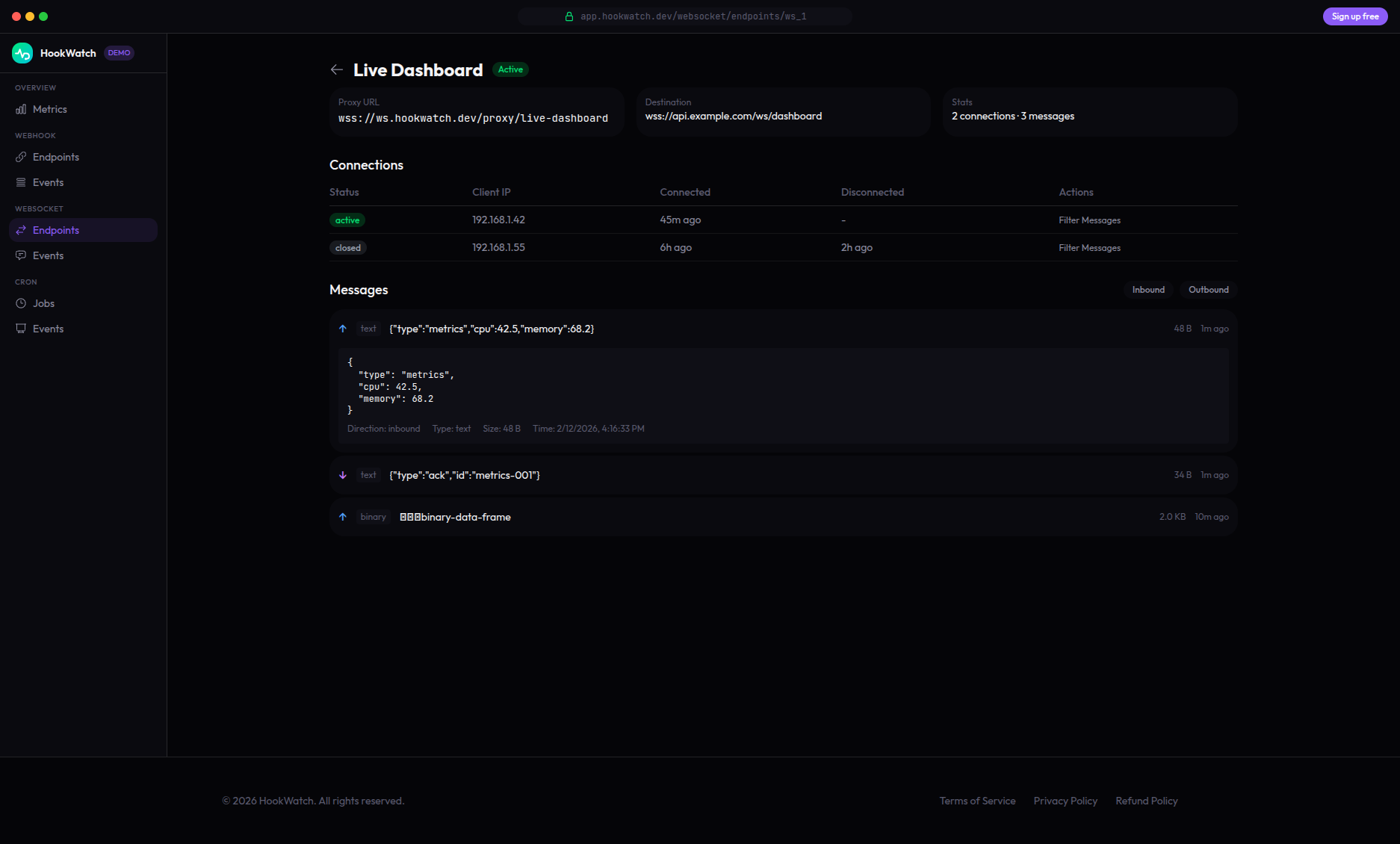Toggle the Outbound message filter

coord(1208,290)
